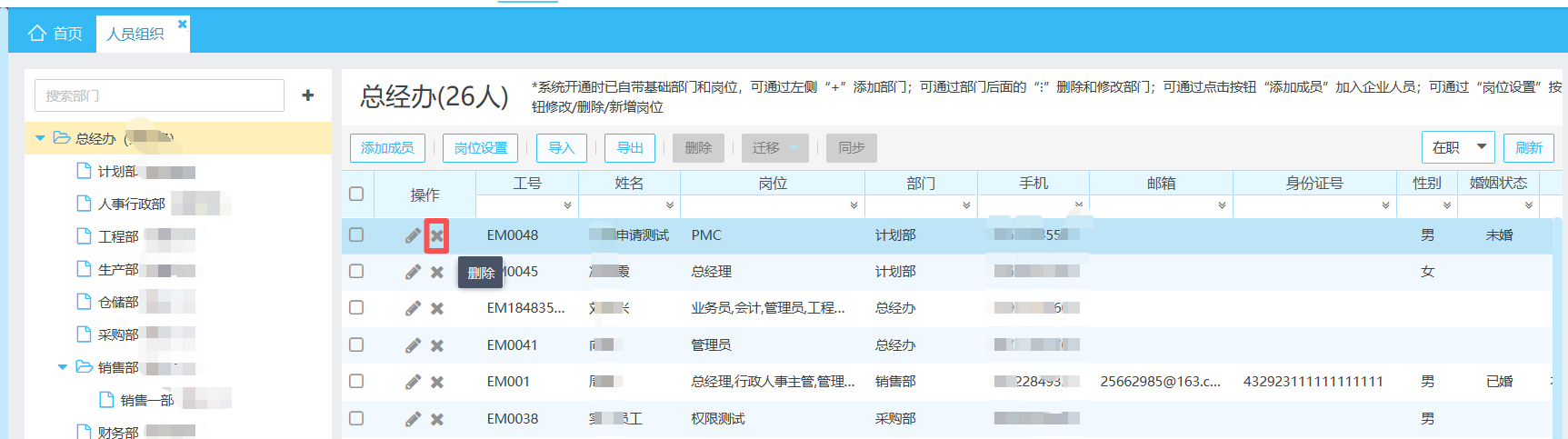Click the 总经办 folder icon in tree
The image size is (1568, 439).
pos(62,137)
